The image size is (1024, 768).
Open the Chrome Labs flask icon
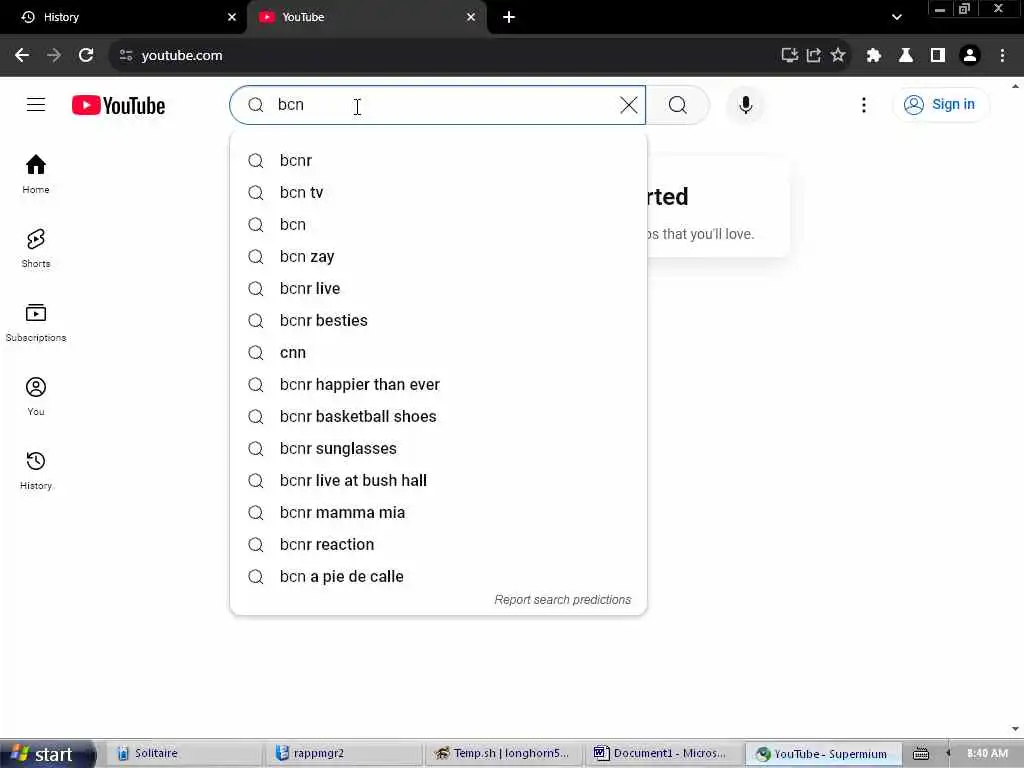(906, 56)
